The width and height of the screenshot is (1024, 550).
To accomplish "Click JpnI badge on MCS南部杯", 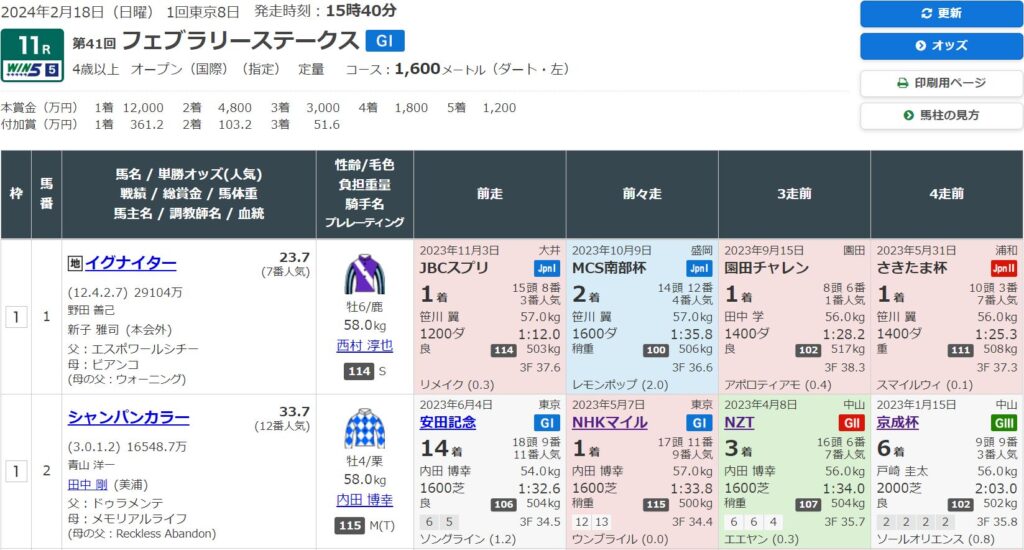I will coord(699,268).
